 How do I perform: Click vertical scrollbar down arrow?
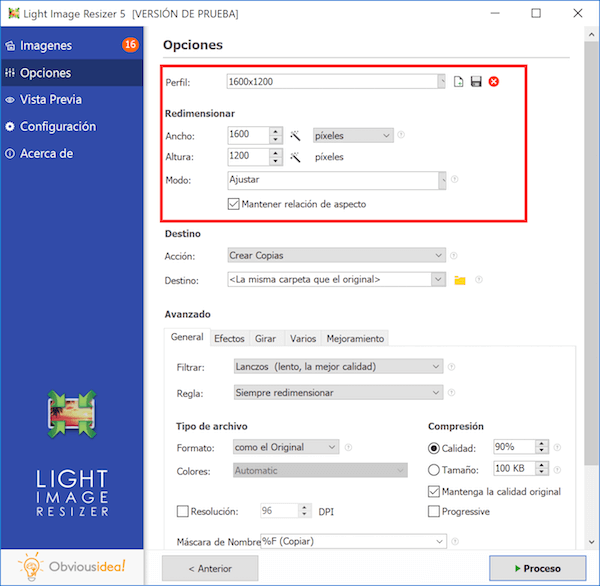591,542
